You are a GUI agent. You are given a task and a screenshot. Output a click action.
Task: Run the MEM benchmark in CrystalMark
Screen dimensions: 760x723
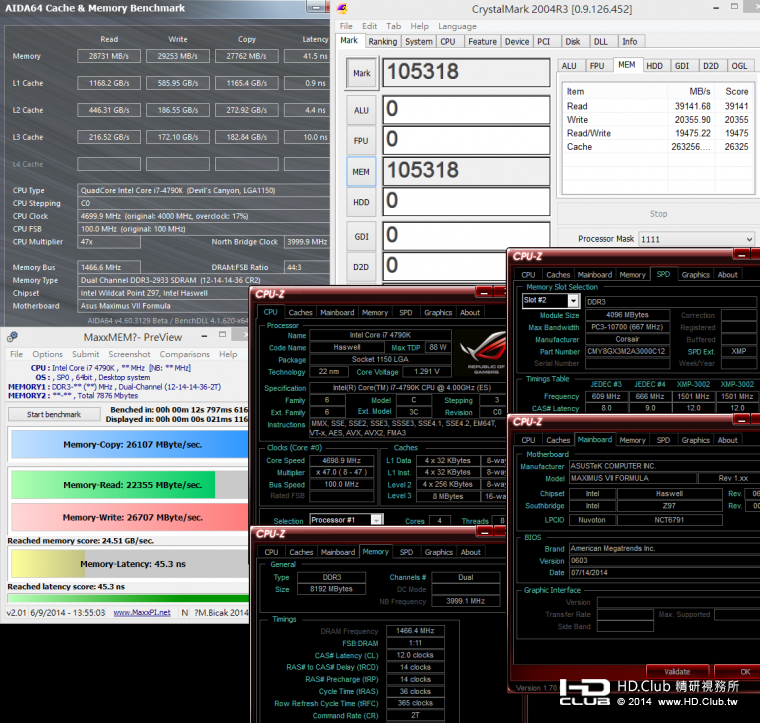point(361,172)
